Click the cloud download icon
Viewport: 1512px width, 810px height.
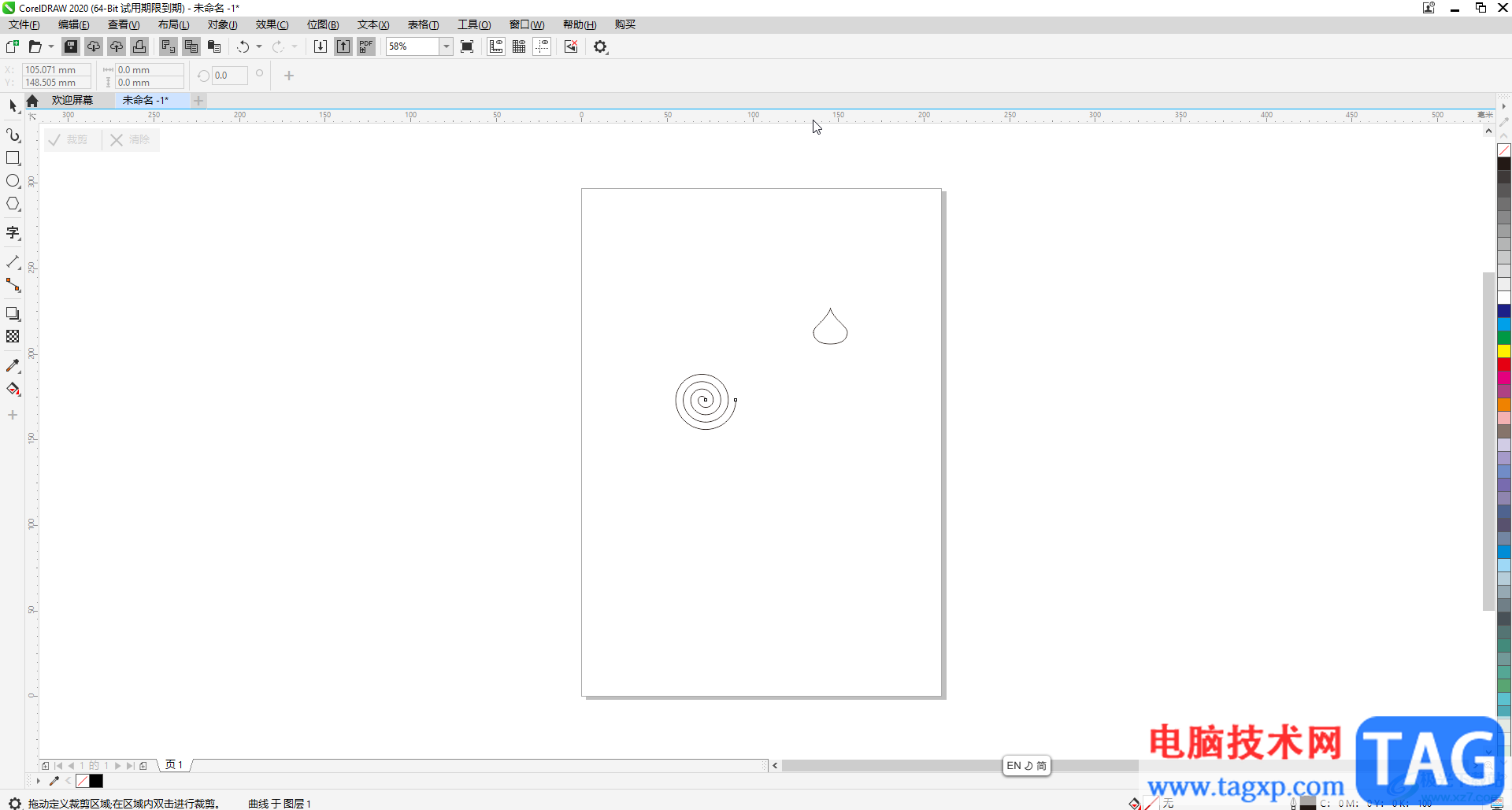click(x=94, y=46)
